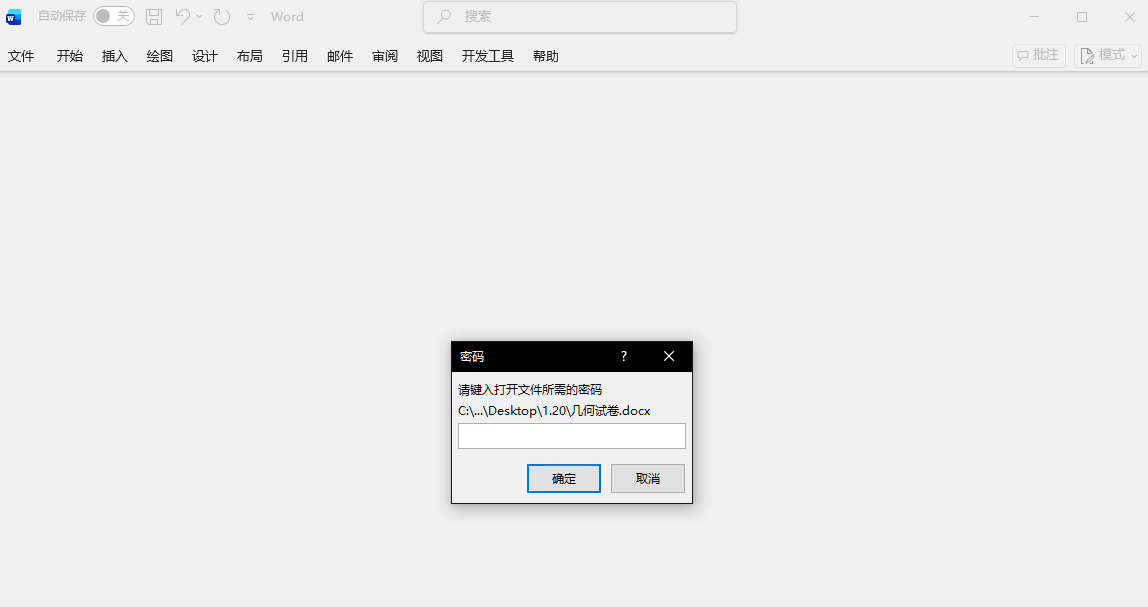Expand the Undo history dropdown arrow
This screenshot has height=607, width=1148.
(198, 16)
